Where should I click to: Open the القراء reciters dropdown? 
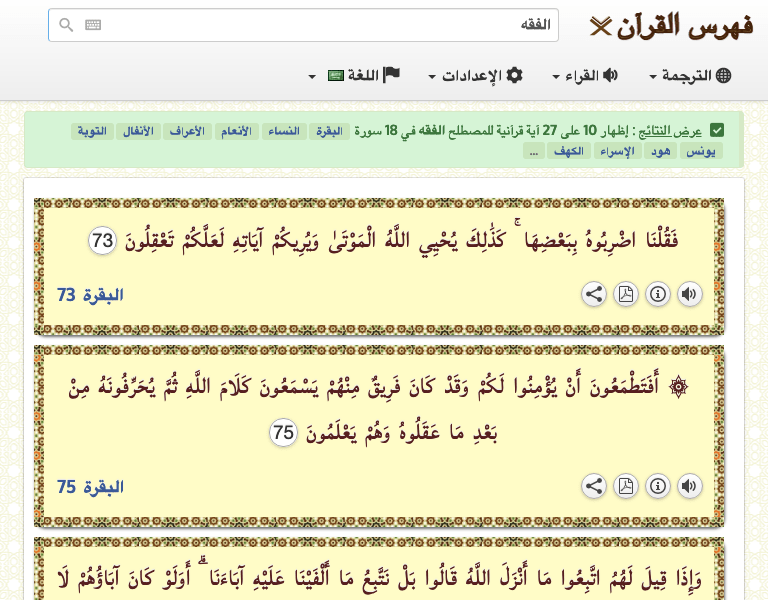click(585, 75)
